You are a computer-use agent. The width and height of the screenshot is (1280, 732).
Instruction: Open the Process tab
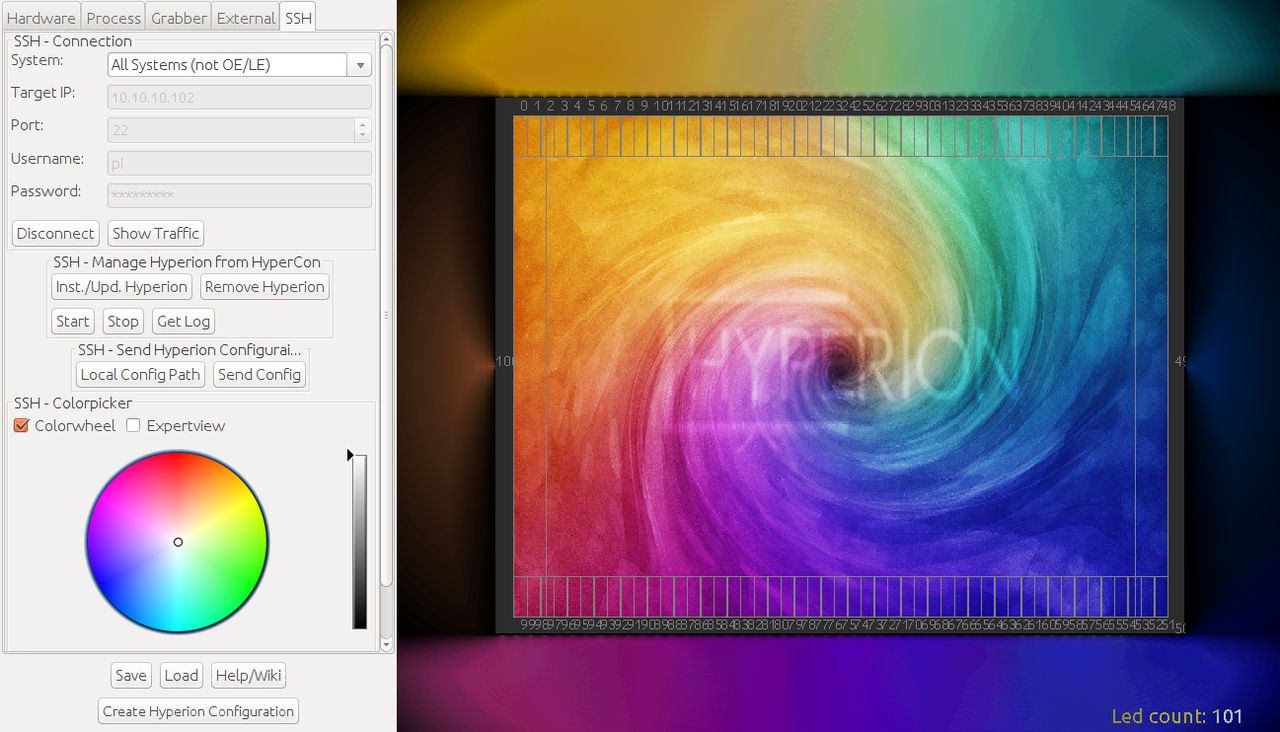[113, 17]
